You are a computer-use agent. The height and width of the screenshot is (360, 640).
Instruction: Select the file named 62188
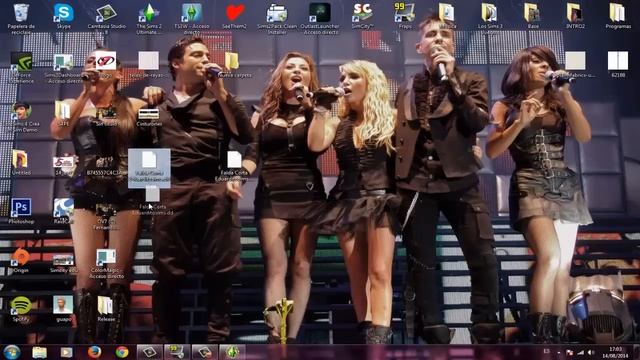tap(618, 64)
